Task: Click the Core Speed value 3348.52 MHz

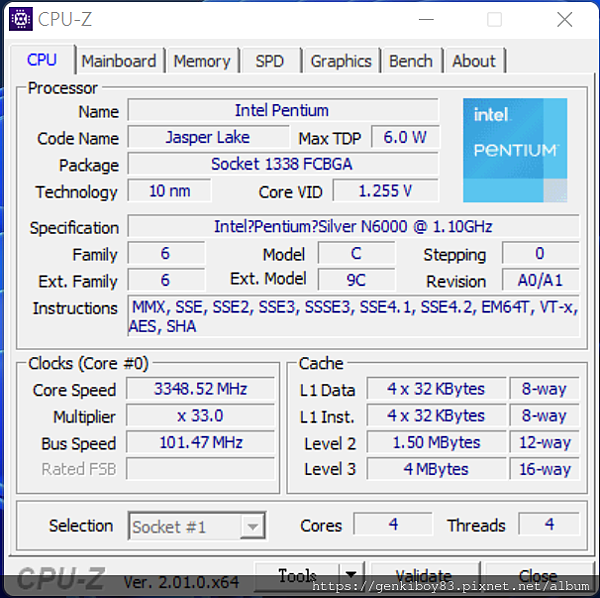Action: click(x=201, y=389)
